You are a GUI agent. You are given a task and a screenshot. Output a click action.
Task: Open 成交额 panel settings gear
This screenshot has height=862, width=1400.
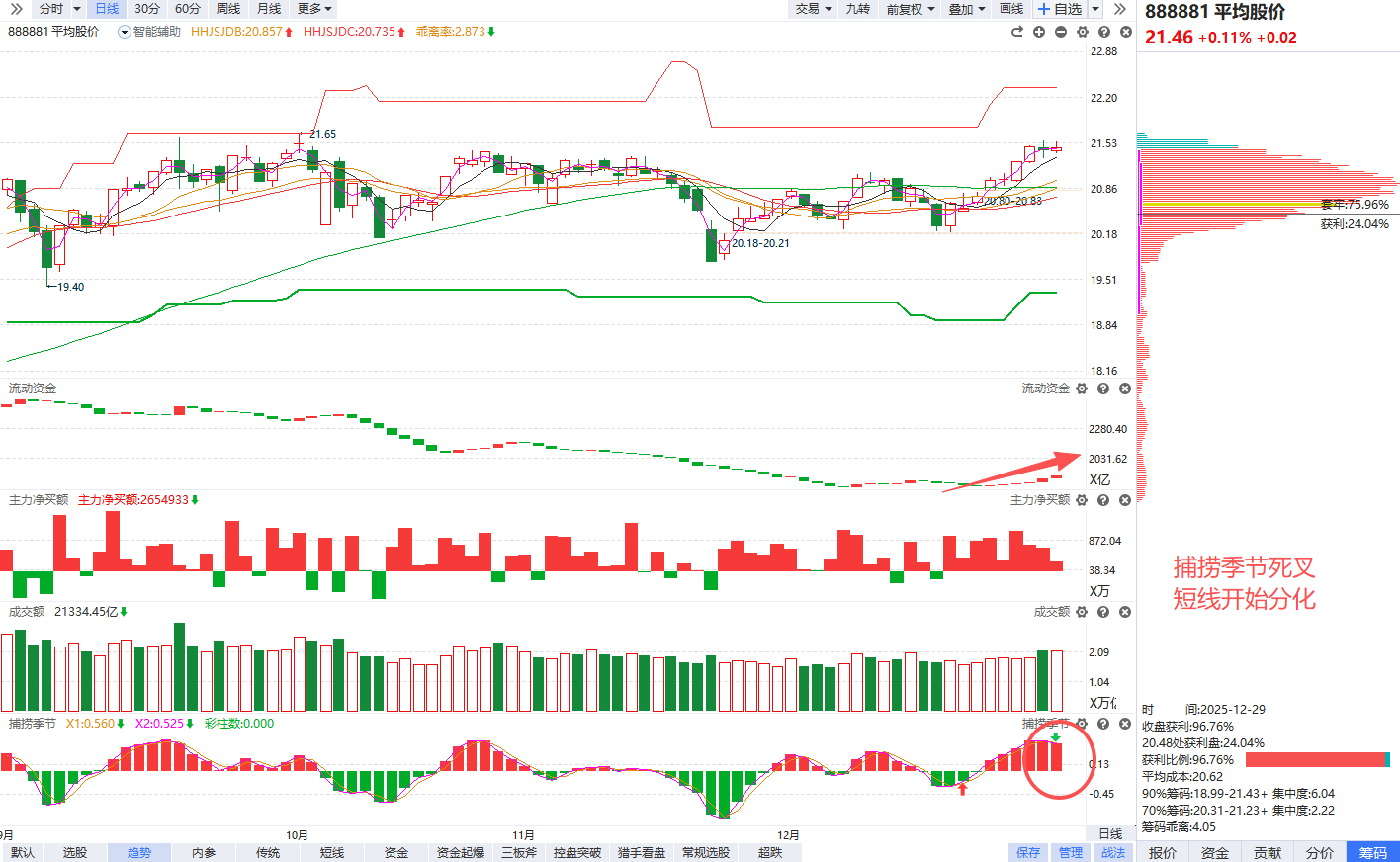[x=1082, y=612]
